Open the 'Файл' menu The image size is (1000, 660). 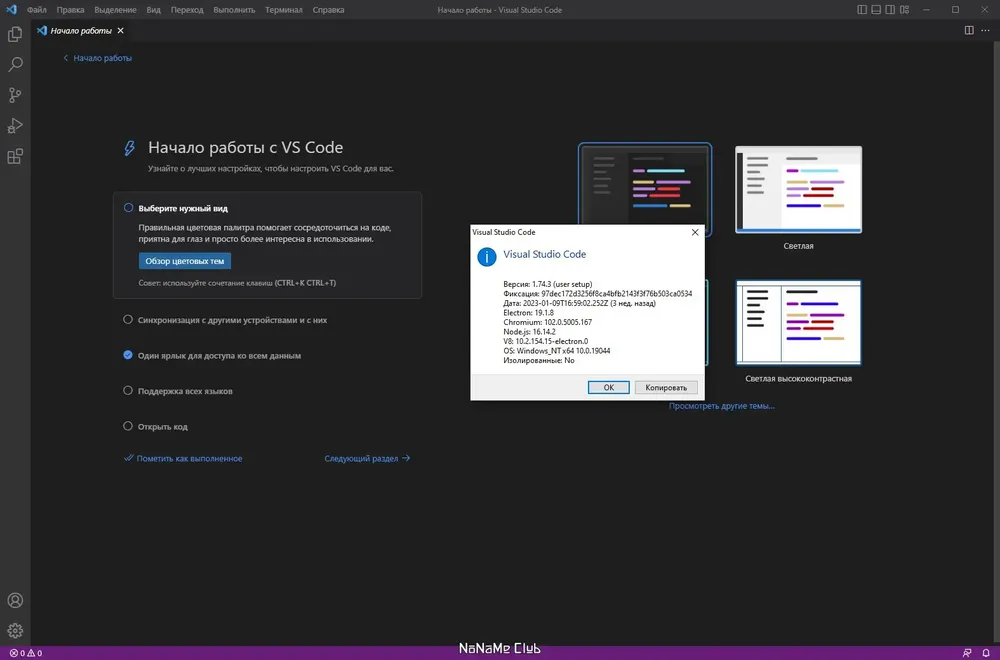coord(36,10)
